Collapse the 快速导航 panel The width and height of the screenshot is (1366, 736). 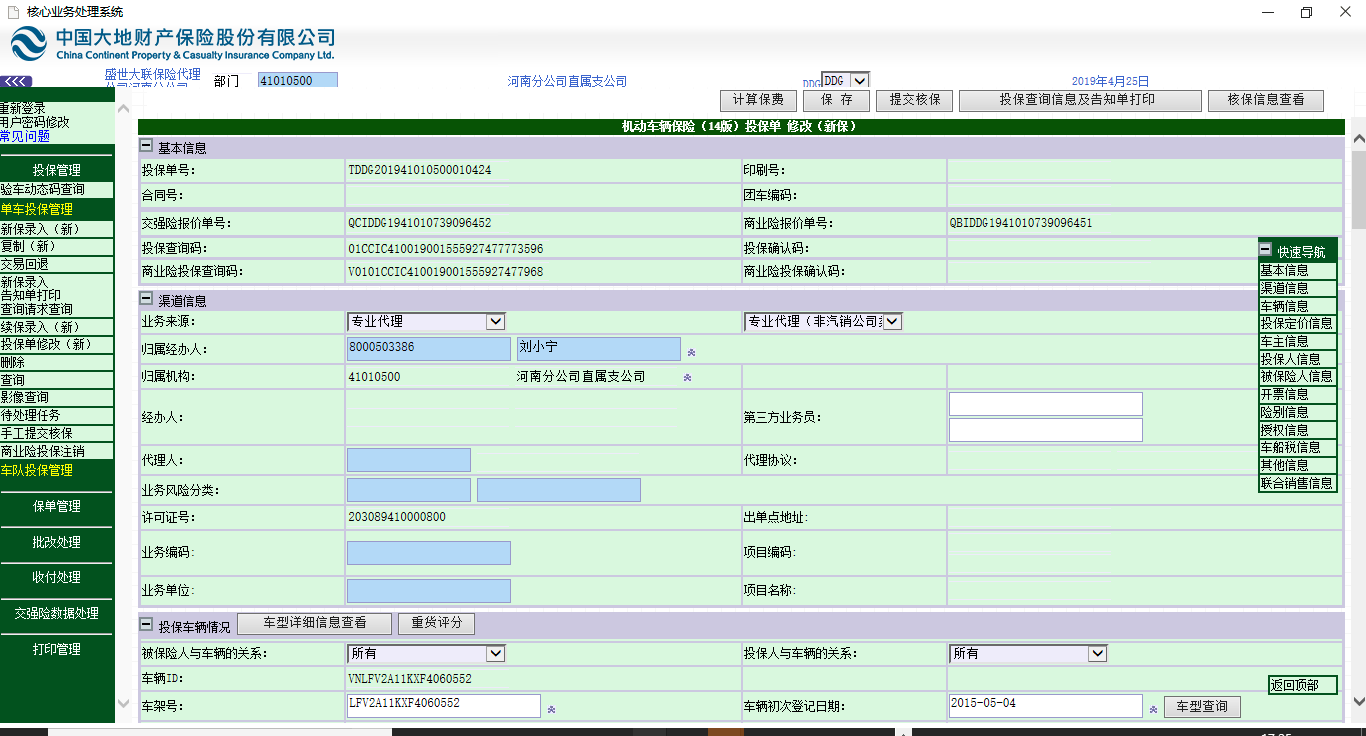pyautogui.click(x=1265, y=251)
